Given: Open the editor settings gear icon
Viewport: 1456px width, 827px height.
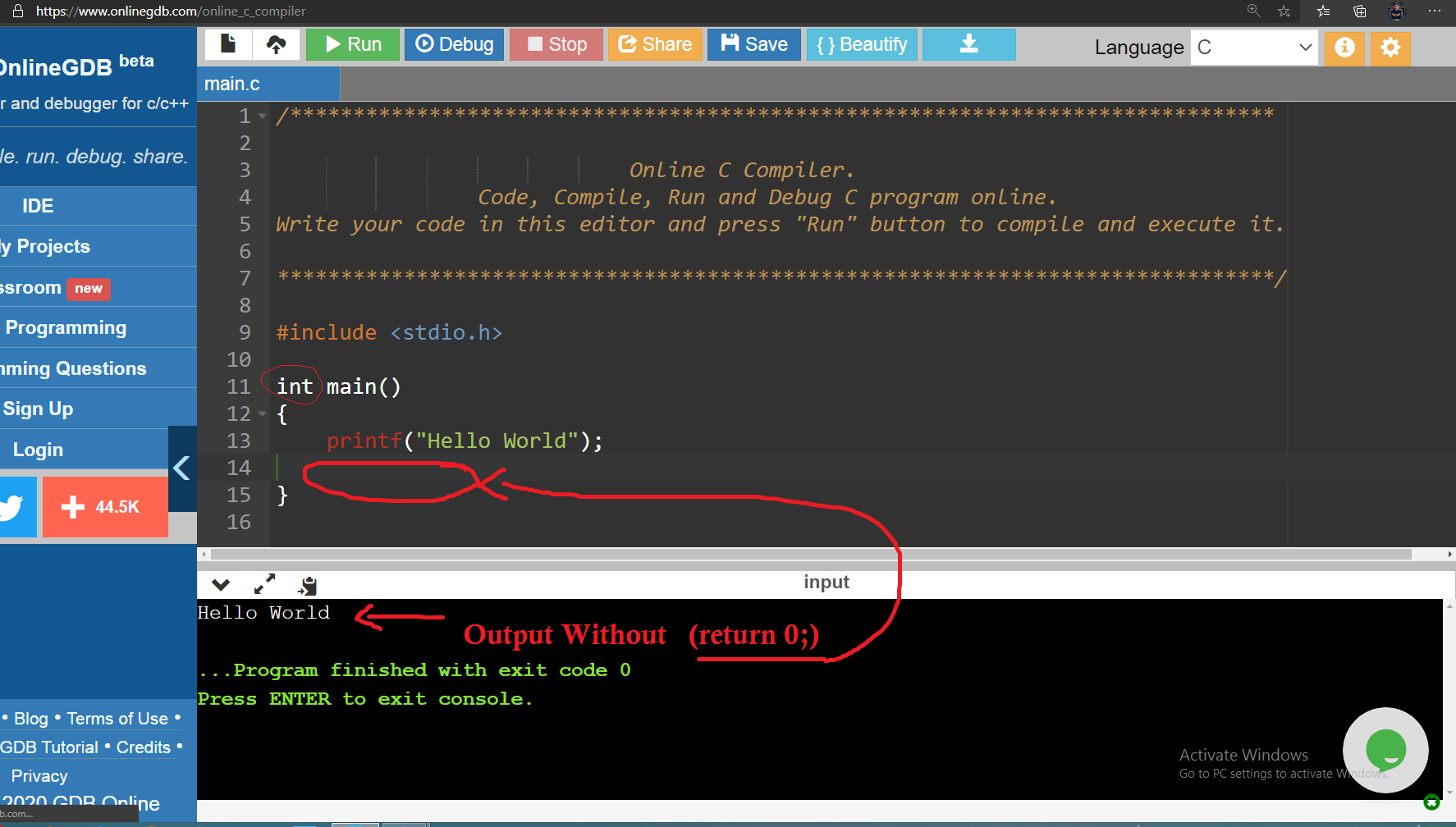Looking at the screenshot, I should point(1390,48).
